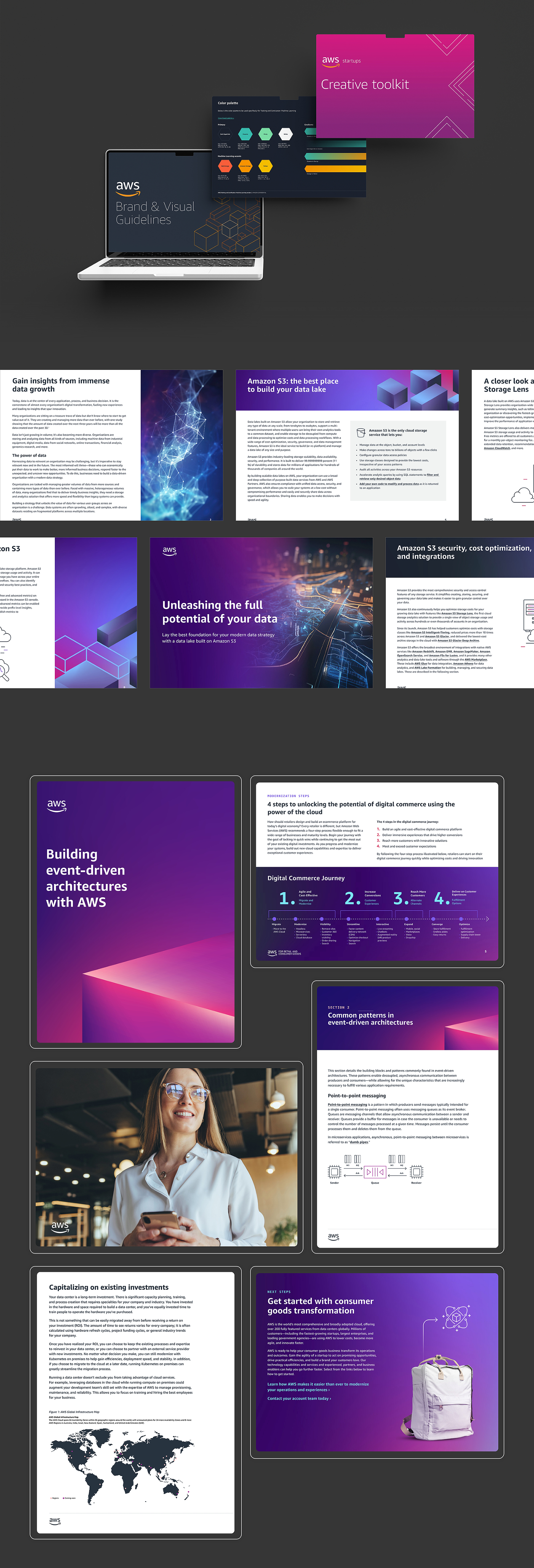Click the Point-to-point messaging underlined link
The image size is (534, 1568).
pyautogui.click(x=348, y=1104)
